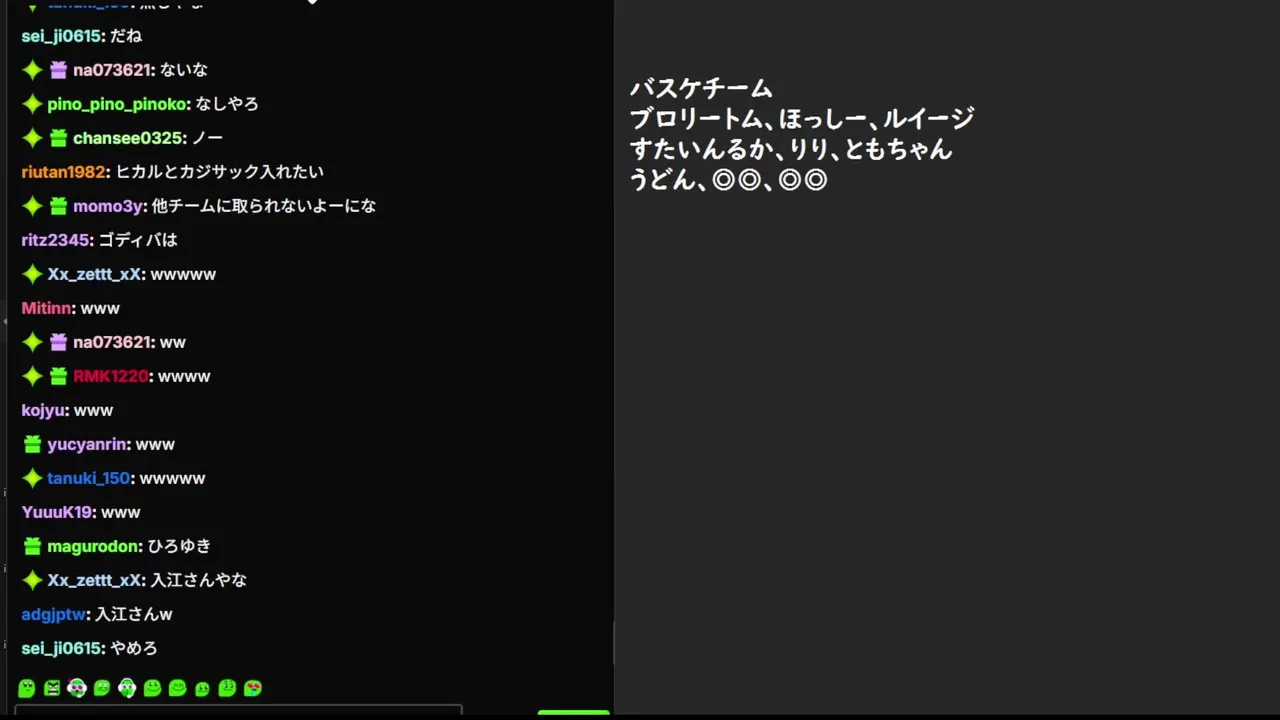This screenshot has height=720, width=1280.
Task: Click the message ひろゆき
Action: point(179,546)
